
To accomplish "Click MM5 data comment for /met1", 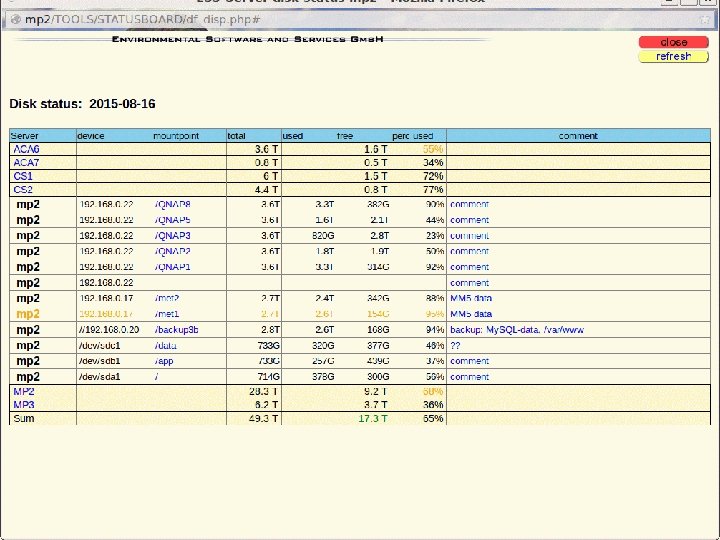I will (471, 314).
